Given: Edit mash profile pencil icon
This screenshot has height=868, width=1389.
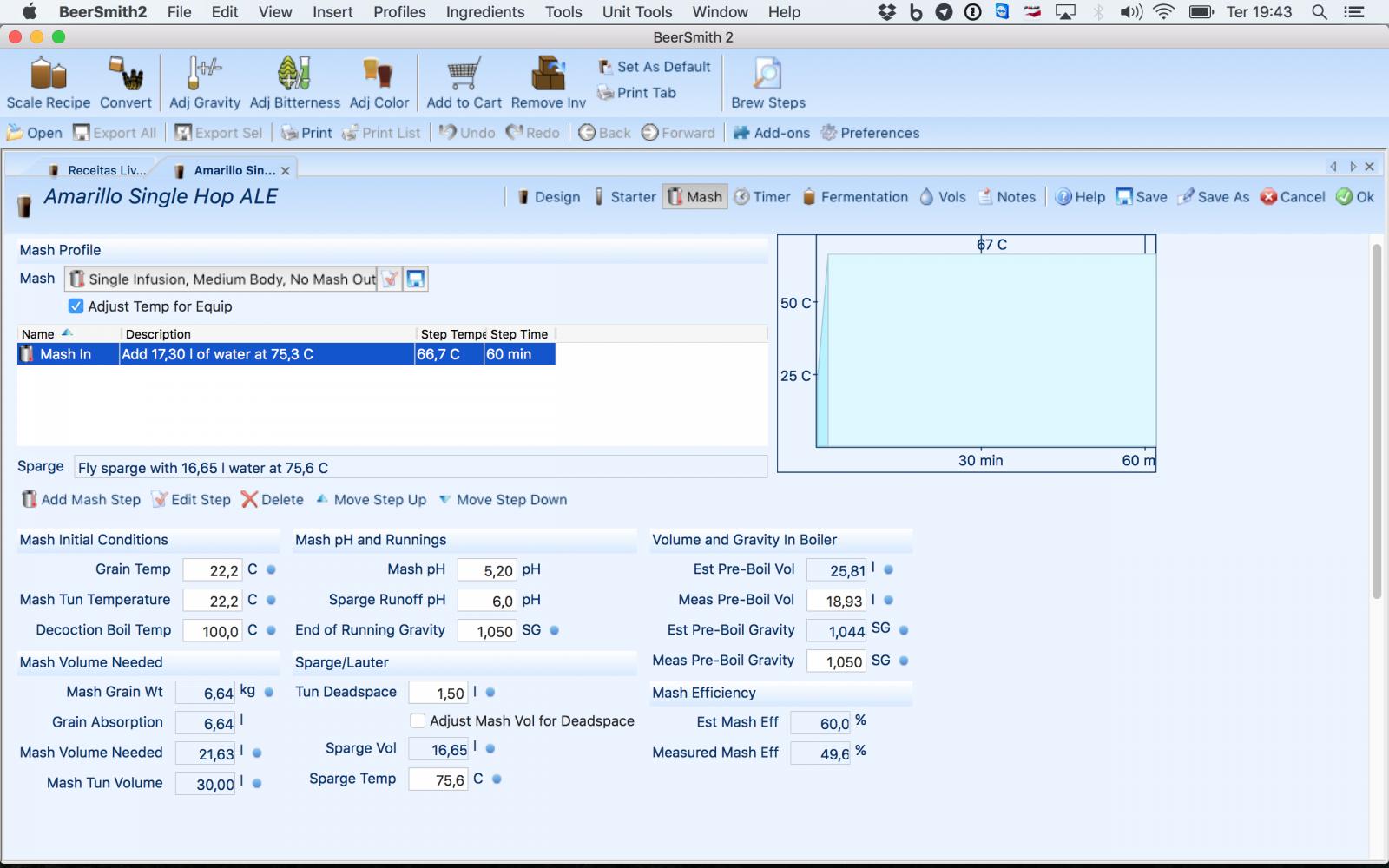Looking at the screenshot, I should tap(390, 279).
